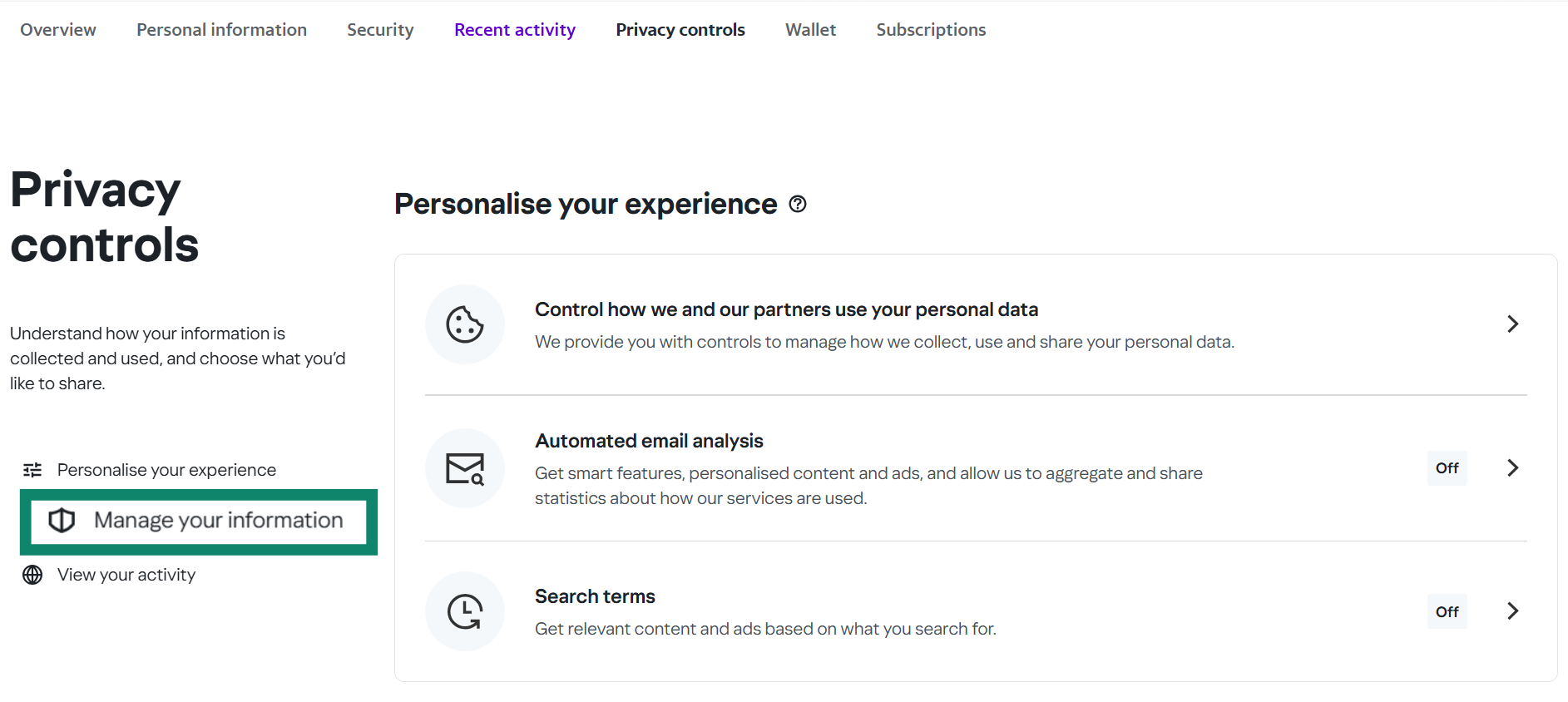Select Manage your information in the sidebar
1568x702 pixels.
coord(218,521)
